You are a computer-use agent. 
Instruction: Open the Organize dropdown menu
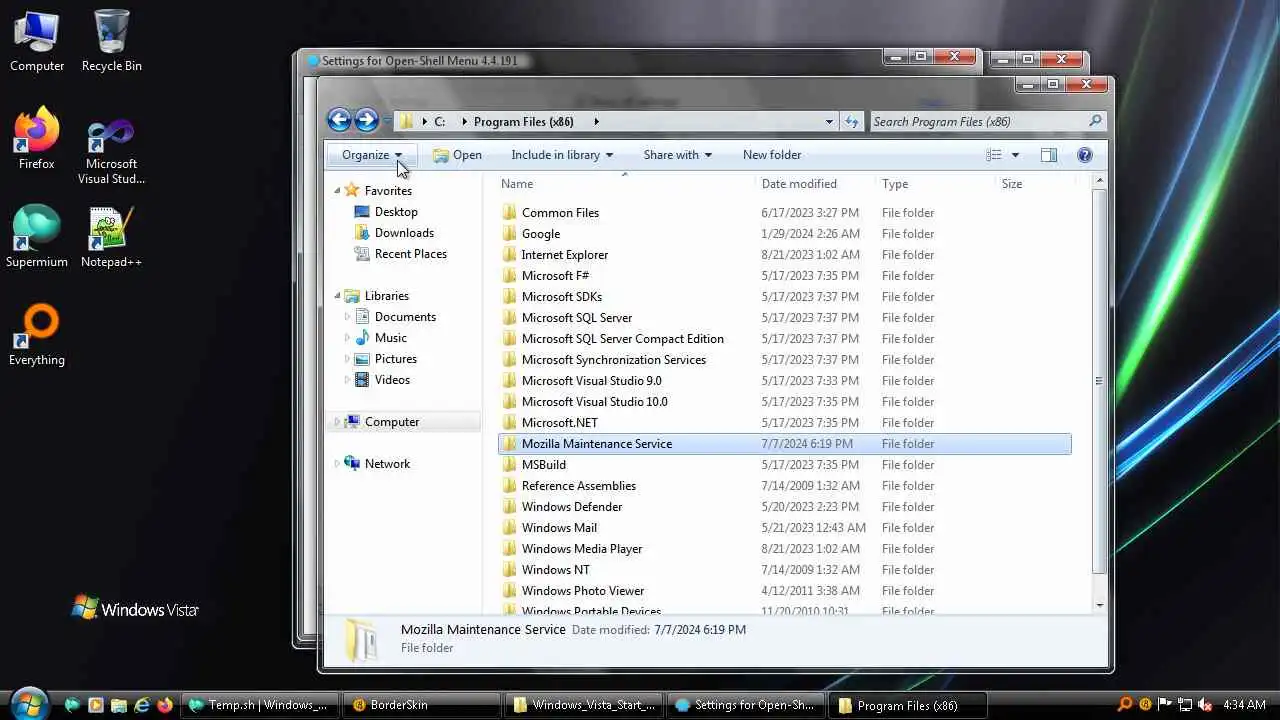click(372, 155)
